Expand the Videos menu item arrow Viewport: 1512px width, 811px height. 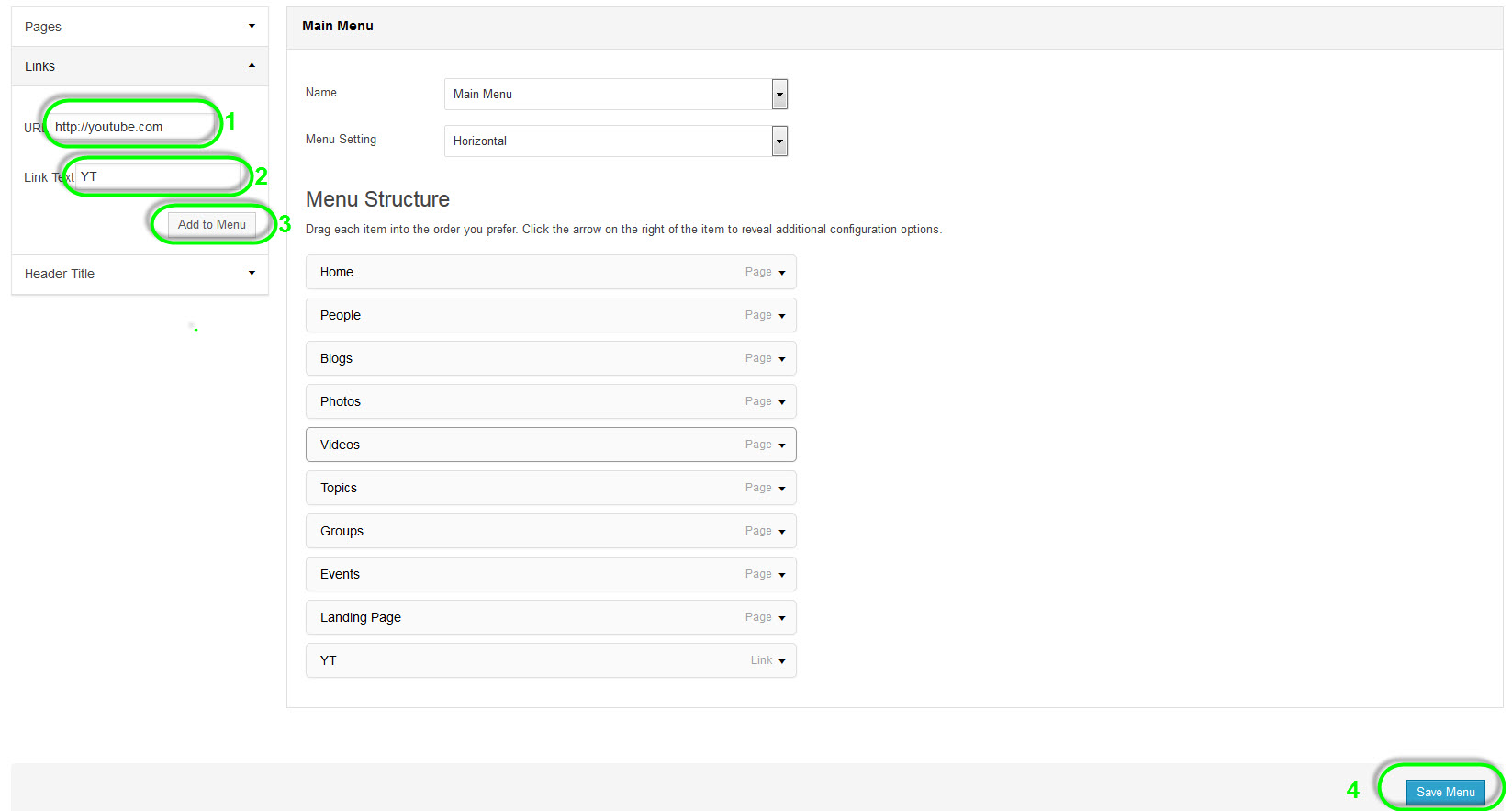[782, 445]
